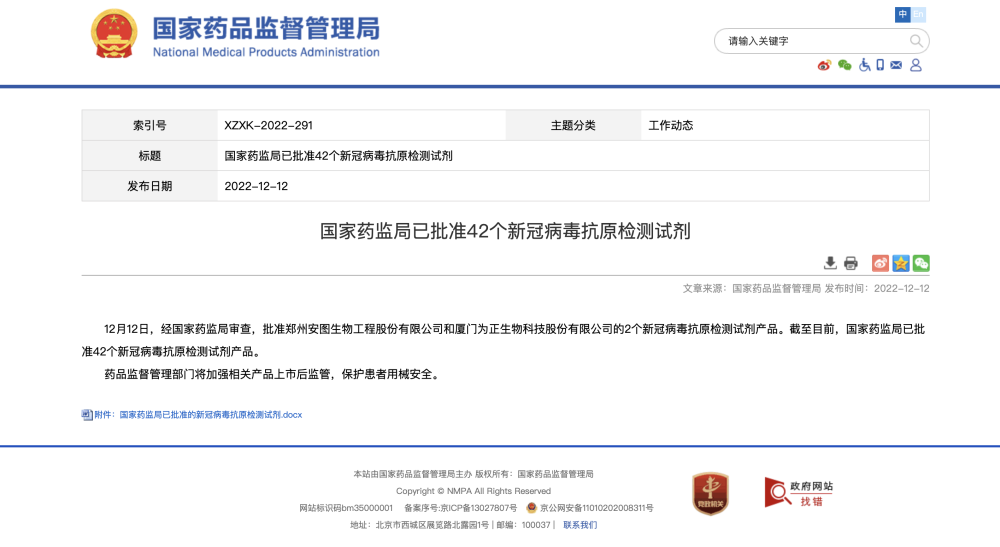Viewport: 1000px width, 547px height.
Task: Click the 索引号 label cell
Action: pyautogui.click(x=149, y=126)
